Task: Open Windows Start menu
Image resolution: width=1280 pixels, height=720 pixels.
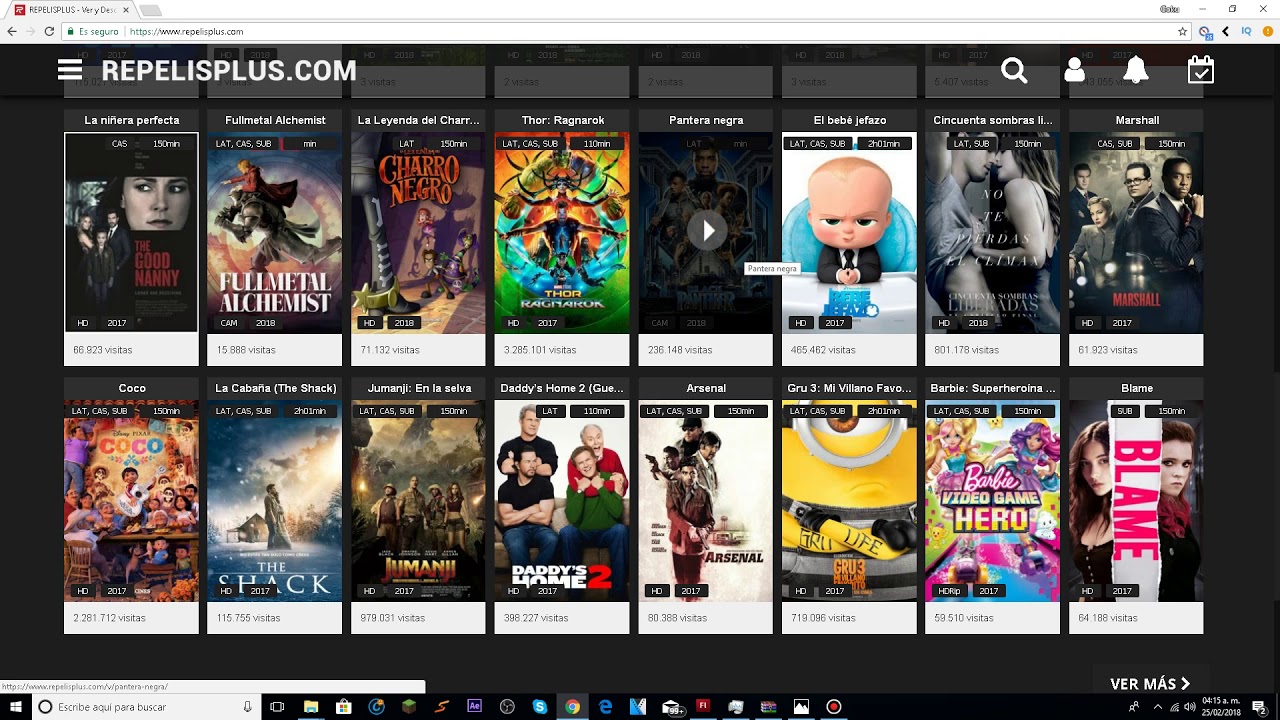Action: click(16, 707)
